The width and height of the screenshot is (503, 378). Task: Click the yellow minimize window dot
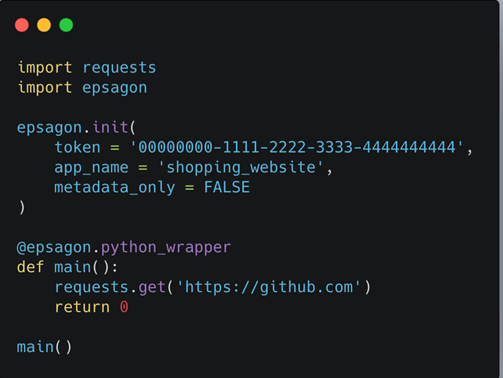[44, 25]
